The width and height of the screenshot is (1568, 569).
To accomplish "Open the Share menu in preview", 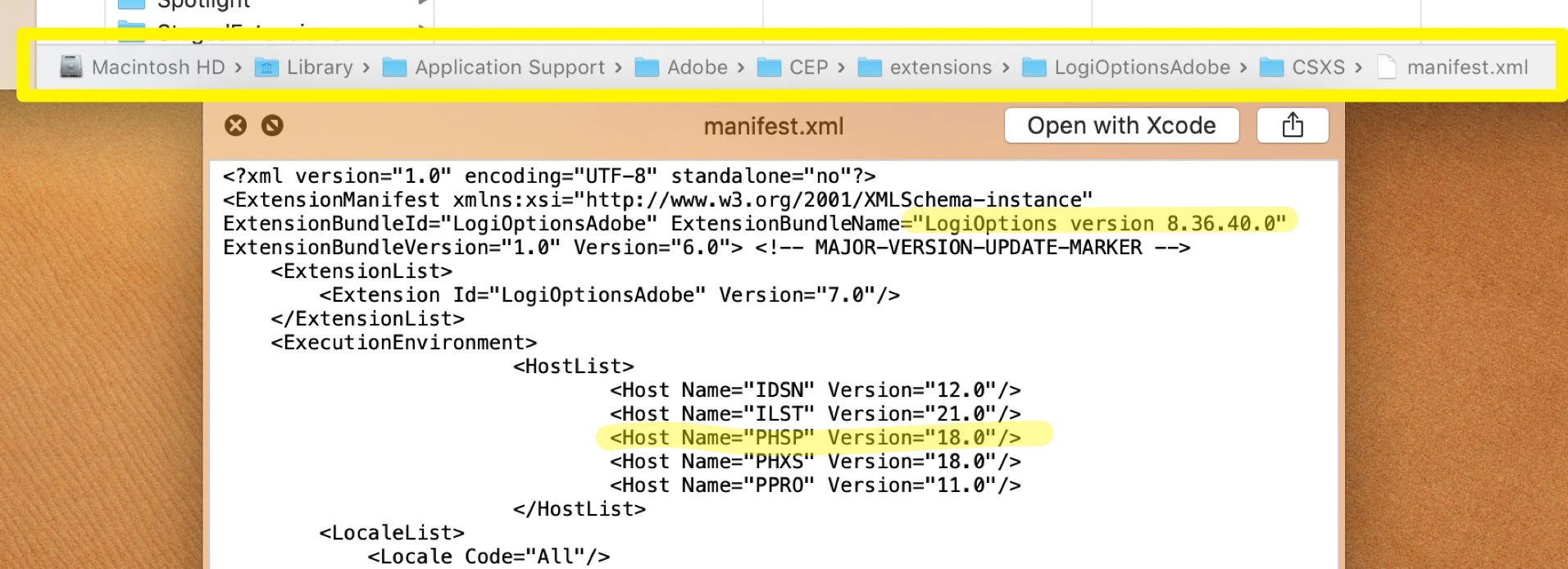I will point(1293,125).
